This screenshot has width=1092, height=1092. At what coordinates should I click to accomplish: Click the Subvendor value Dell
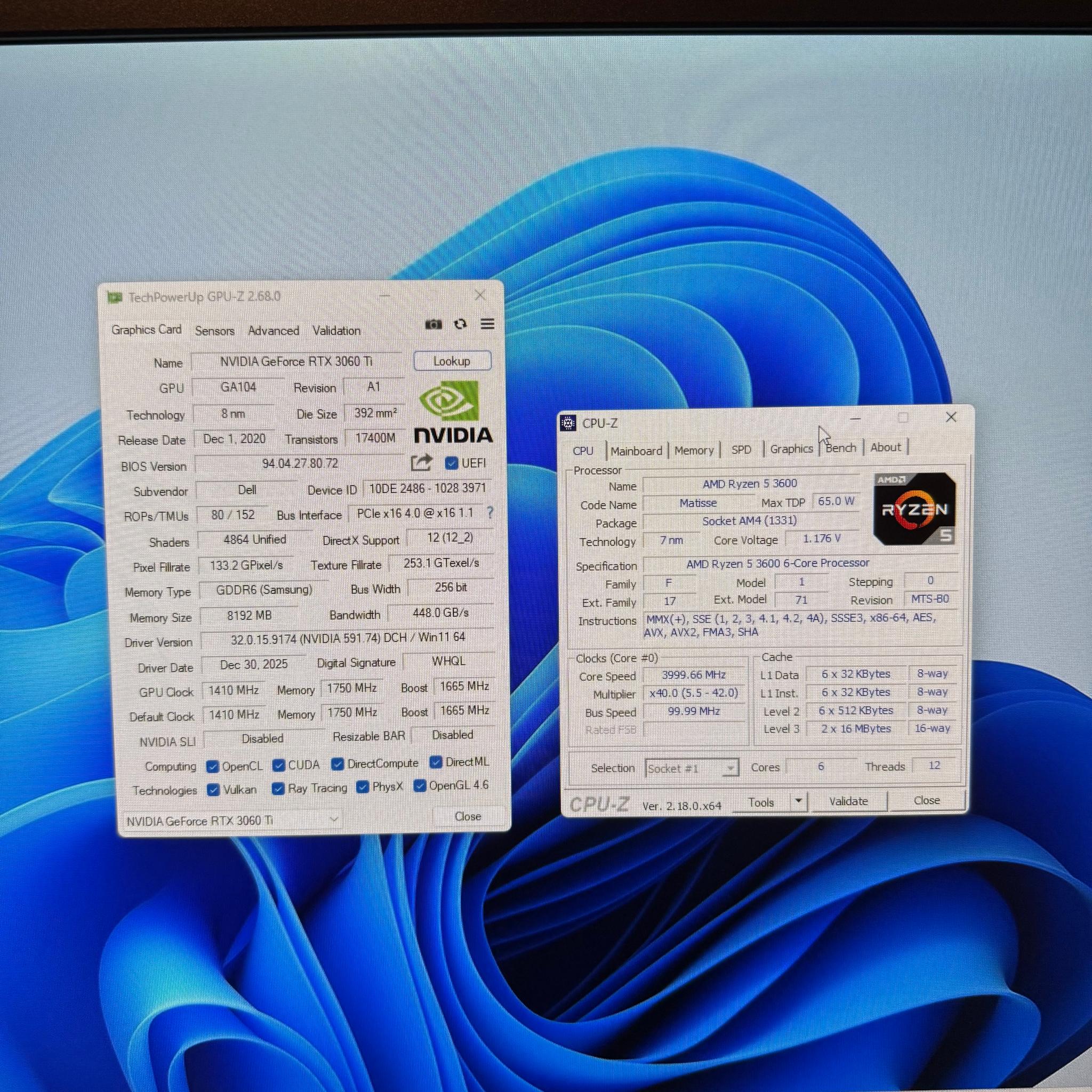tap(247, 490)
